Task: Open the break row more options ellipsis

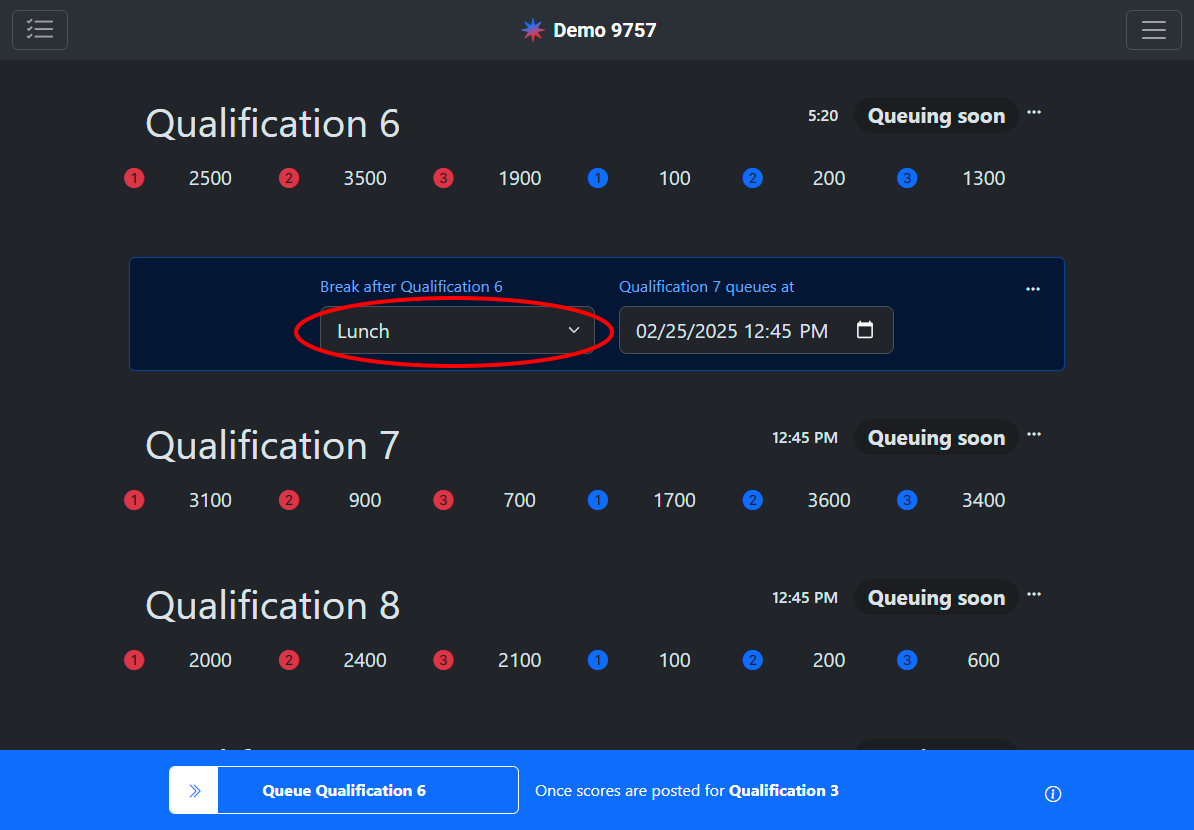Action: point(1033,289)
